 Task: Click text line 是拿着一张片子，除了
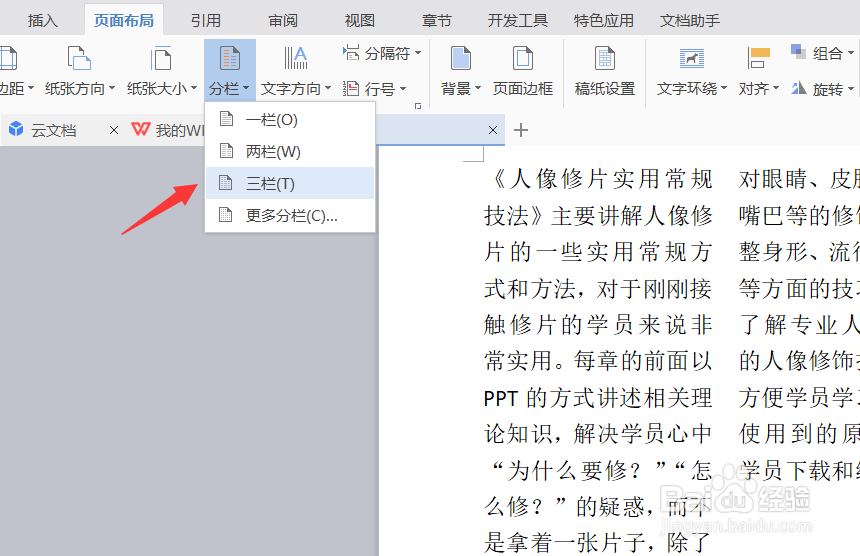(598, 543)
